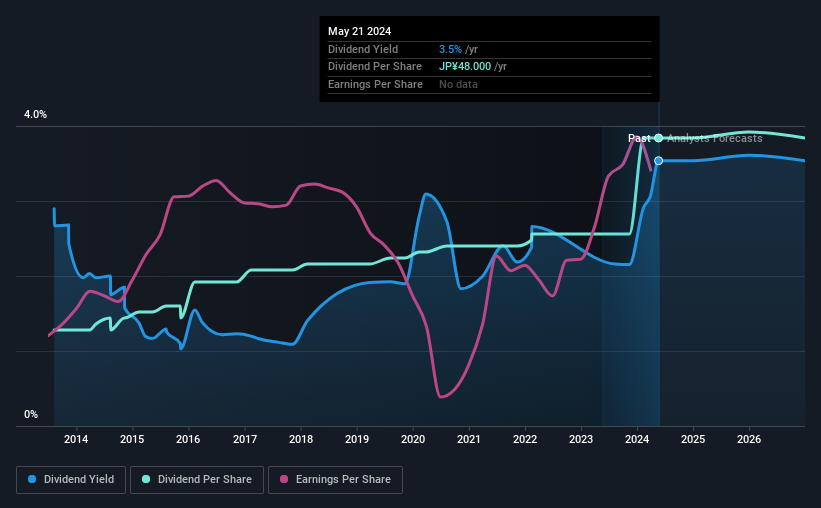Click the 2019 x-axis label

tap(357, 439)
